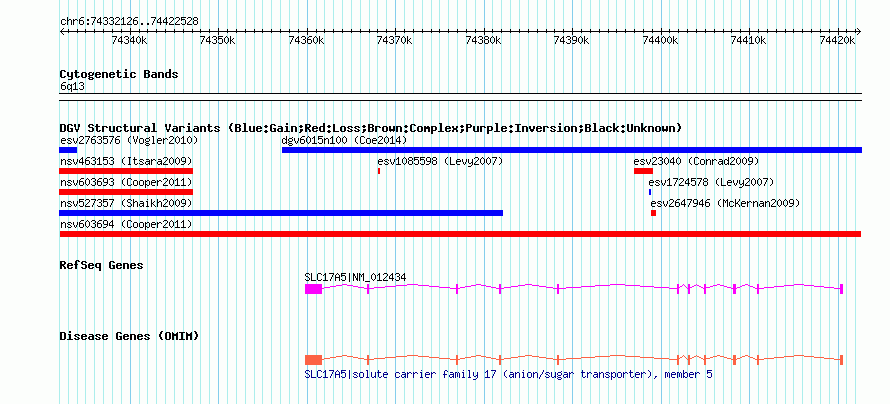Select the red bar under esv23040

click(644, 171)
